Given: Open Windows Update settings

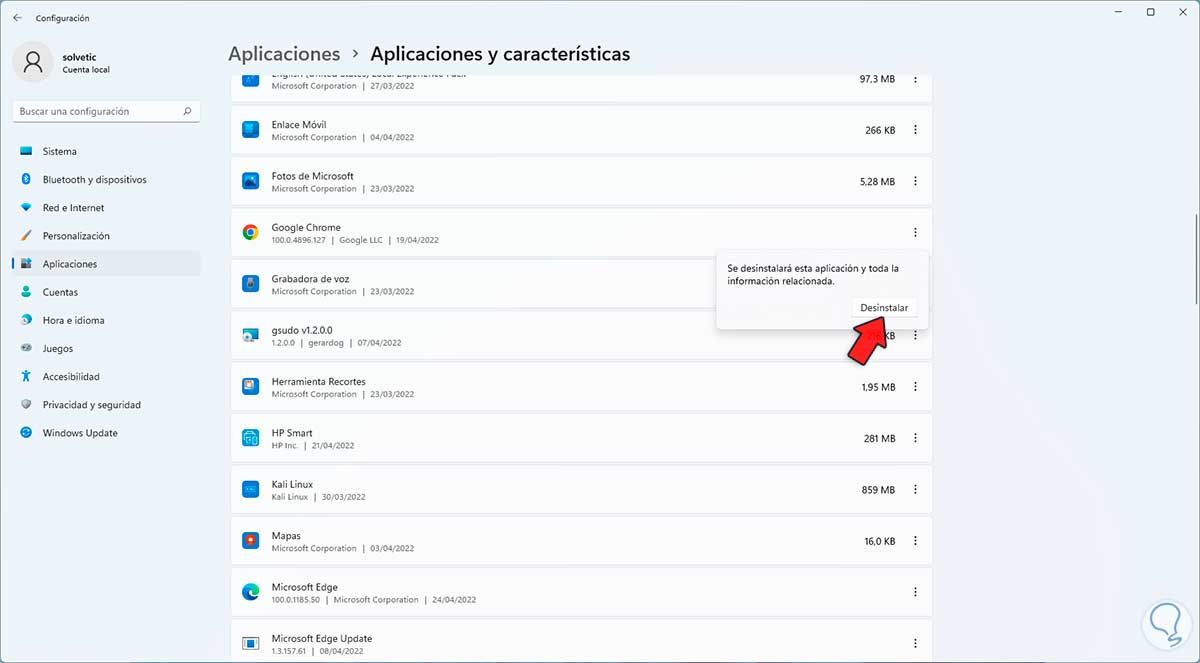Looking at the screenshot, I should click(x=106, y=433).
